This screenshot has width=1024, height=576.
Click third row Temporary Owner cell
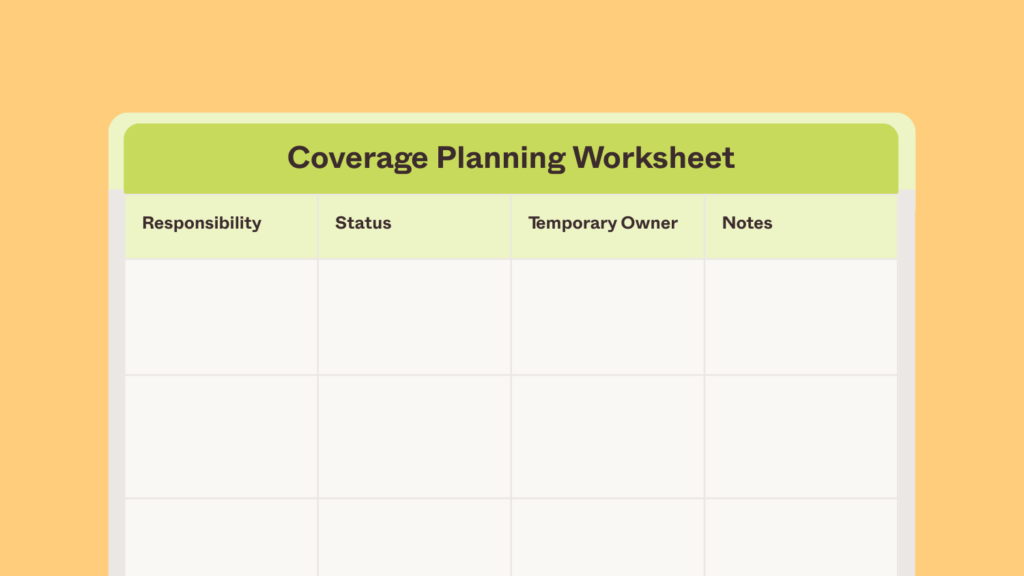tap(607, 538)
